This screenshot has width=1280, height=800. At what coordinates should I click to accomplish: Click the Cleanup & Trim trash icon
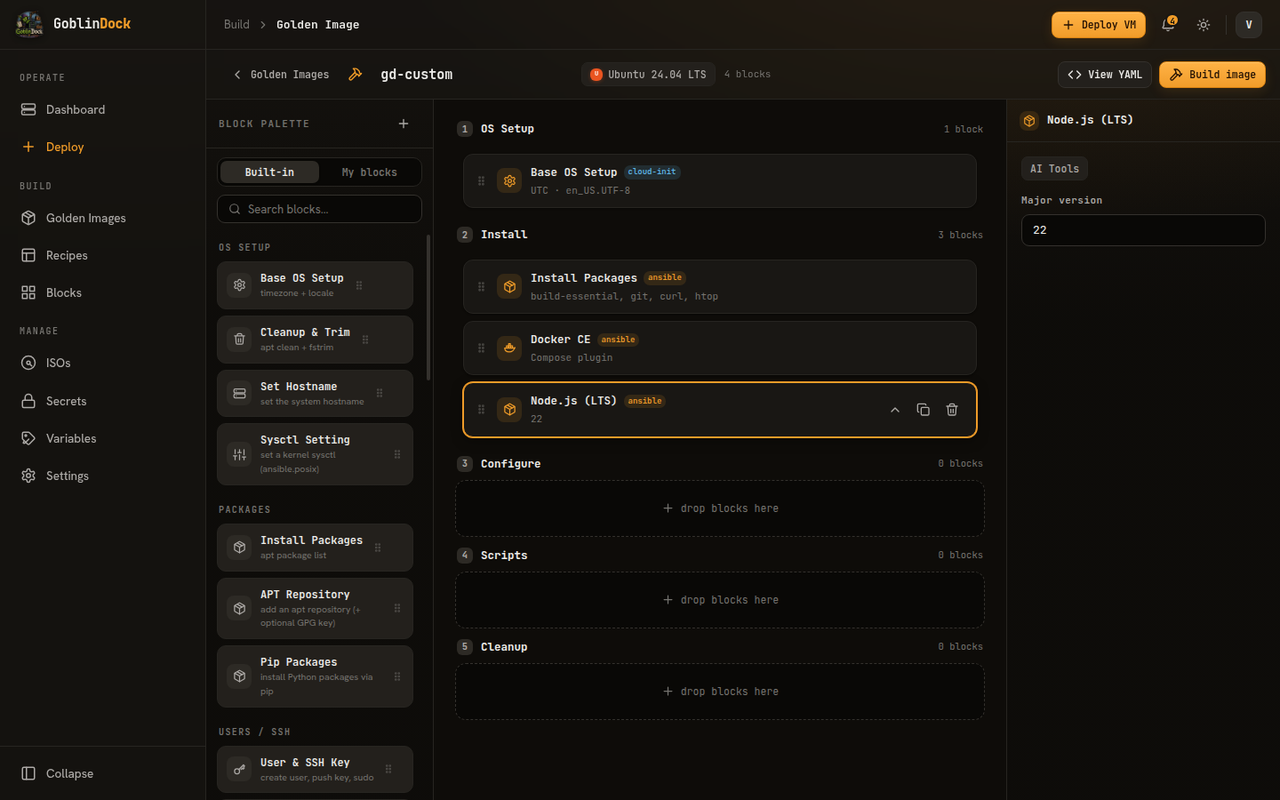(x=239, y=339)
